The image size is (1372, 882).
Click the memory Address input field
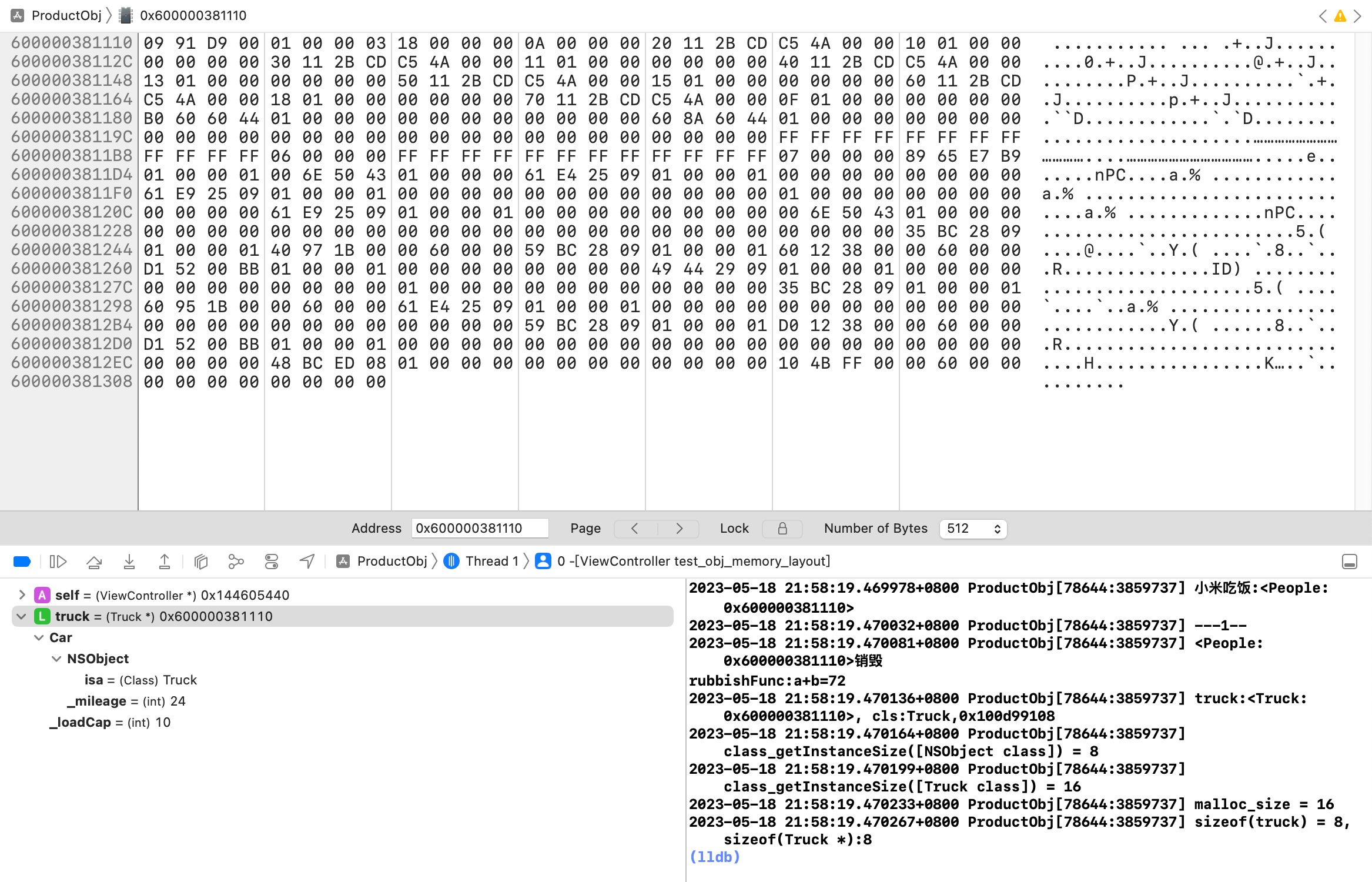tap(480, 529)
